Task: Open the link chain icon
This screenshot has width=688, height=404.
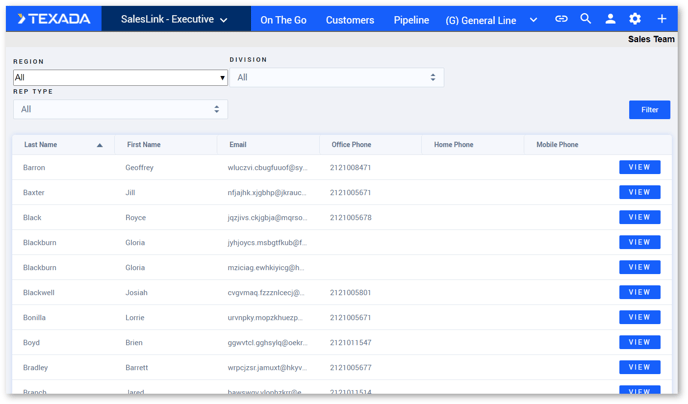Action: (x=561, y=19)
